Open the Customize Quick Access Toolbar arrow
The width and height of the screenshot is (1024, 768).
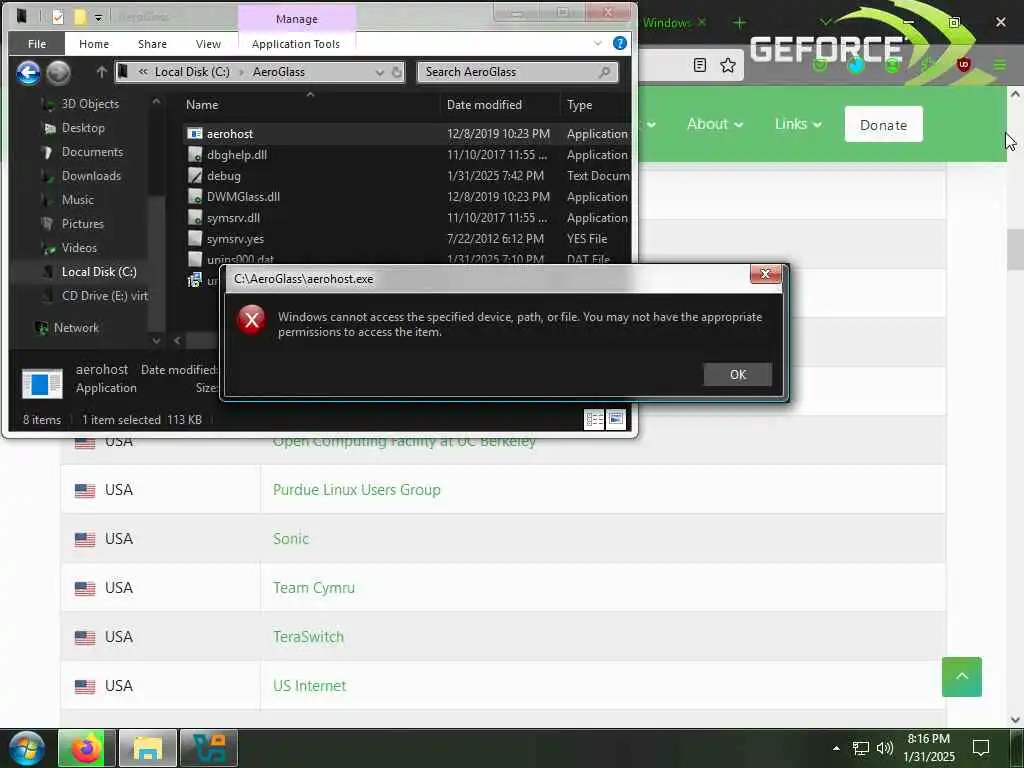coord(98,18)
